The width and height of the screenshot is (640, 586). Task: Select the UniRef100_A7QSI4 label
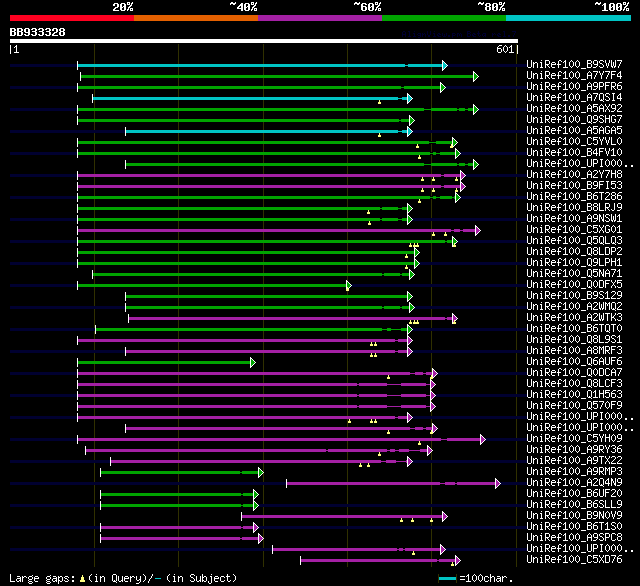coord(574,98)
